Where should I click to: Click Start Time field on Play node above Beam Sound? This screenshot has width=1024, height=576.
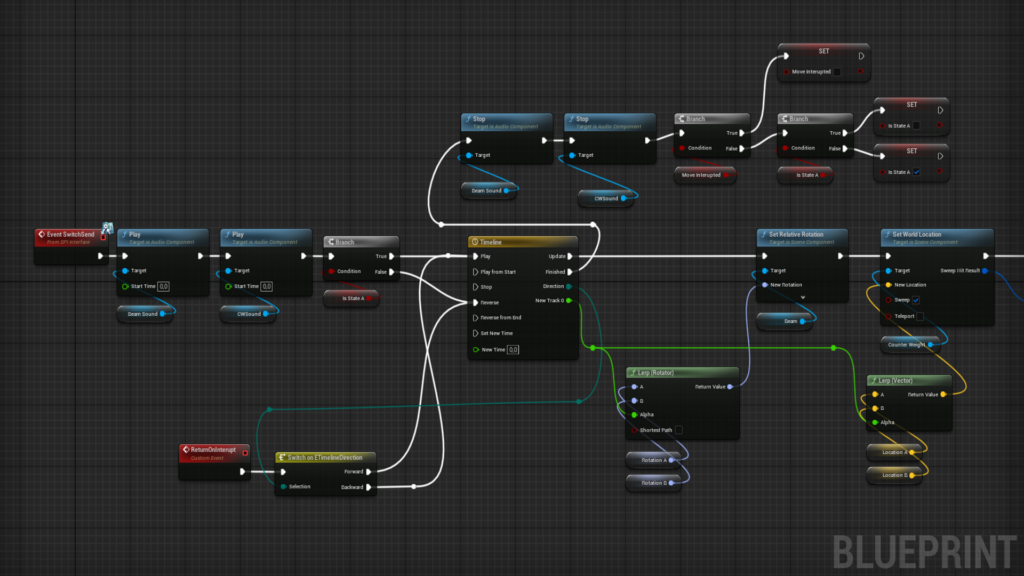163,286
